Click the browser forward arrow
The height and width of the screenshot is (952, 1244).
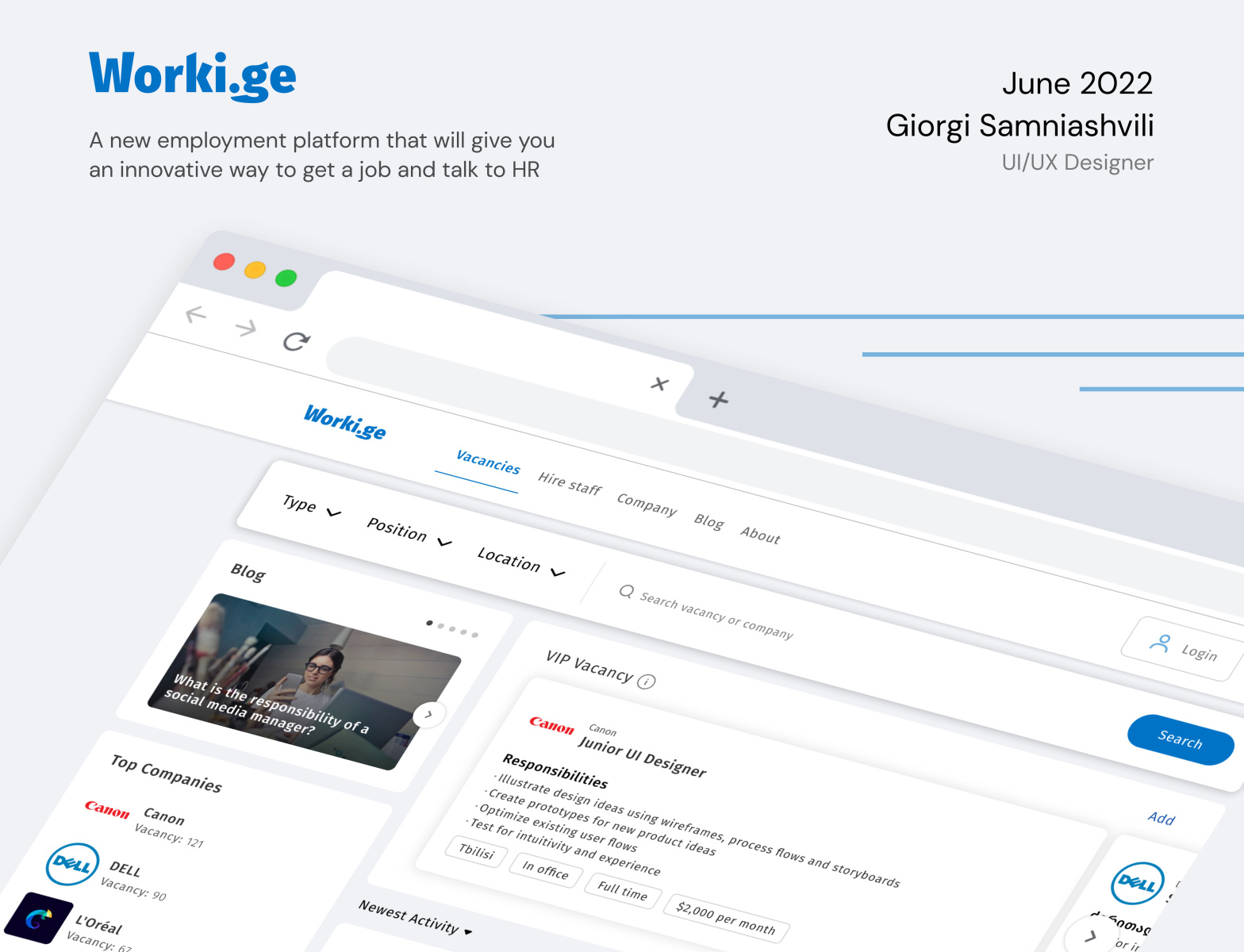click(246, 328)
